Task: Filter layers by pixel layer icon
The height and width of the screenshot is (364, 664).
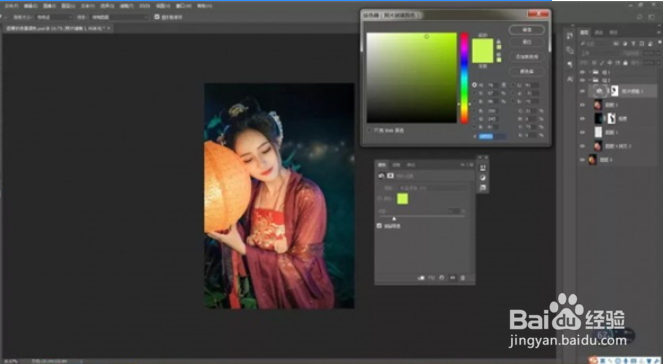Action: click(x=616, y=43)
